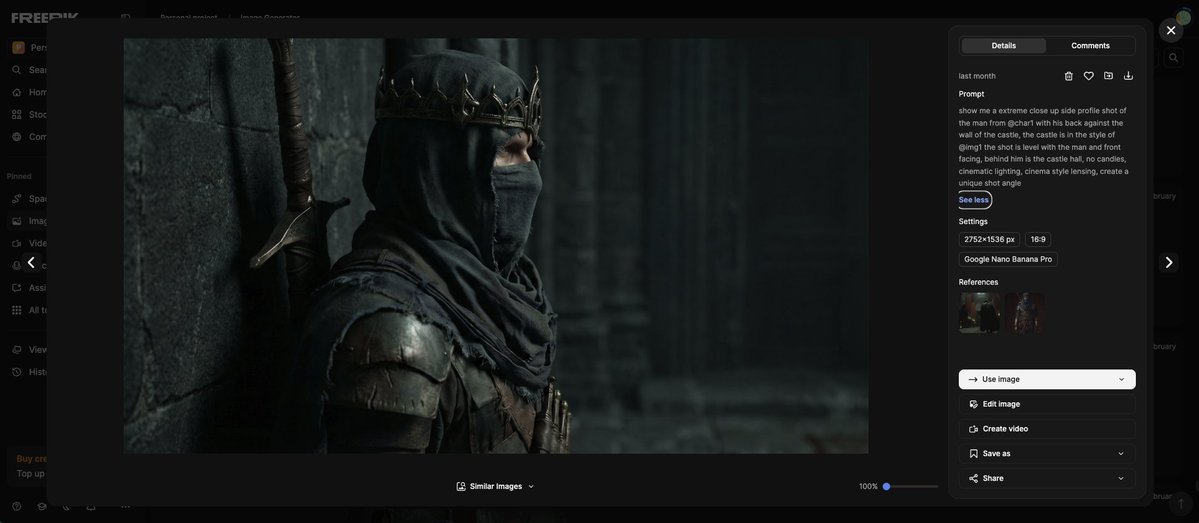Move image to folder icon

(1108, 76)
